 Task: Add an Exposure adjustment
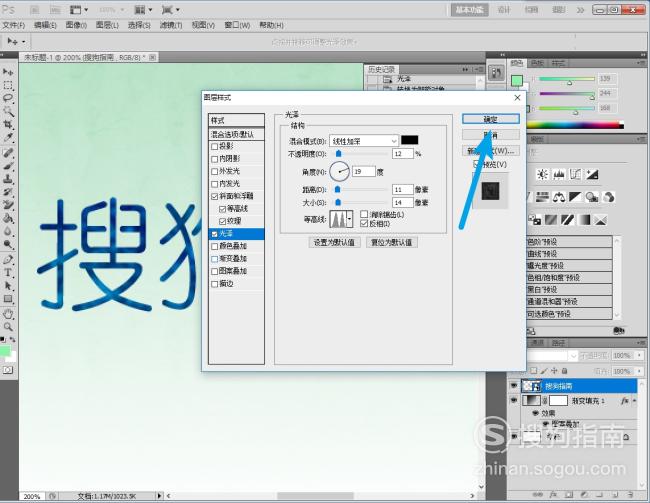point(592,174)
